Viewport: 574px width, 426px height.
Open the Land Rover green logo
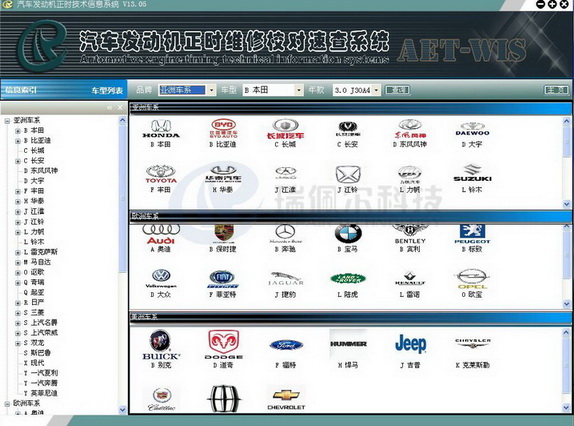click(x=348, y=279)
